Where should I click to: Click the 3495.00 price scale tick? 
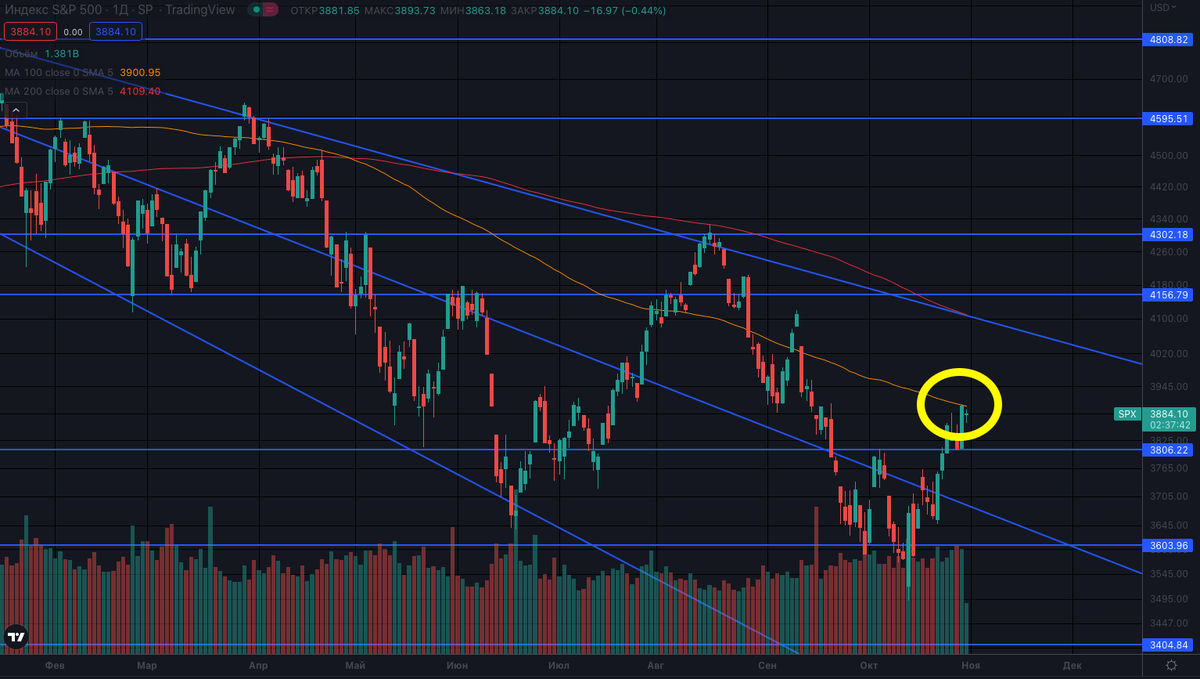1169,599
